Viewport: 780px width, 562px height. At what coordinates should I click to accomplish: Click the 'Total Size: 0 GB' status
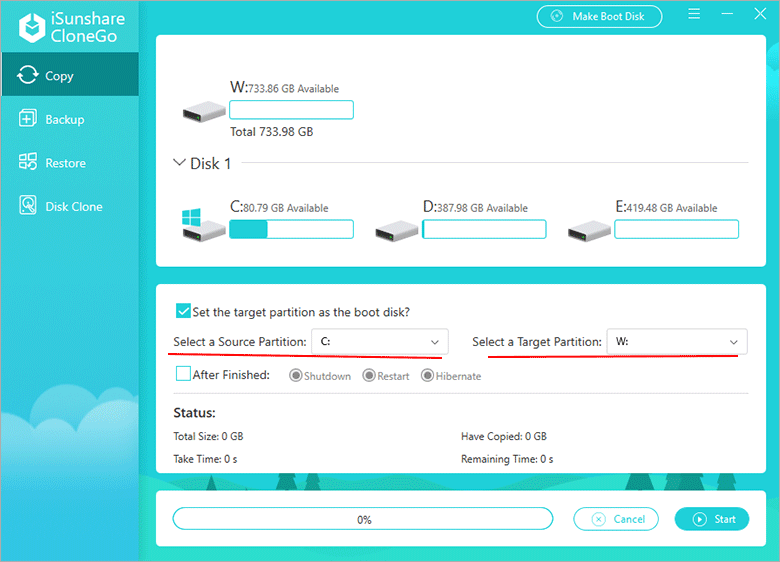pyautogui.click(x=208, y=436)
